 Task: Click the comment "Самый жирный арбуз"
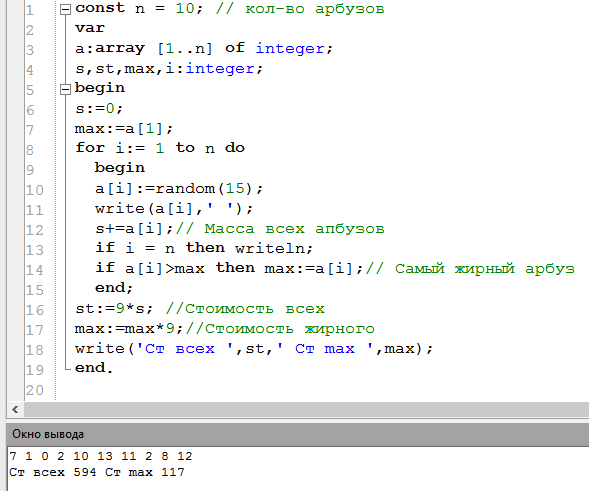point(485,269)
